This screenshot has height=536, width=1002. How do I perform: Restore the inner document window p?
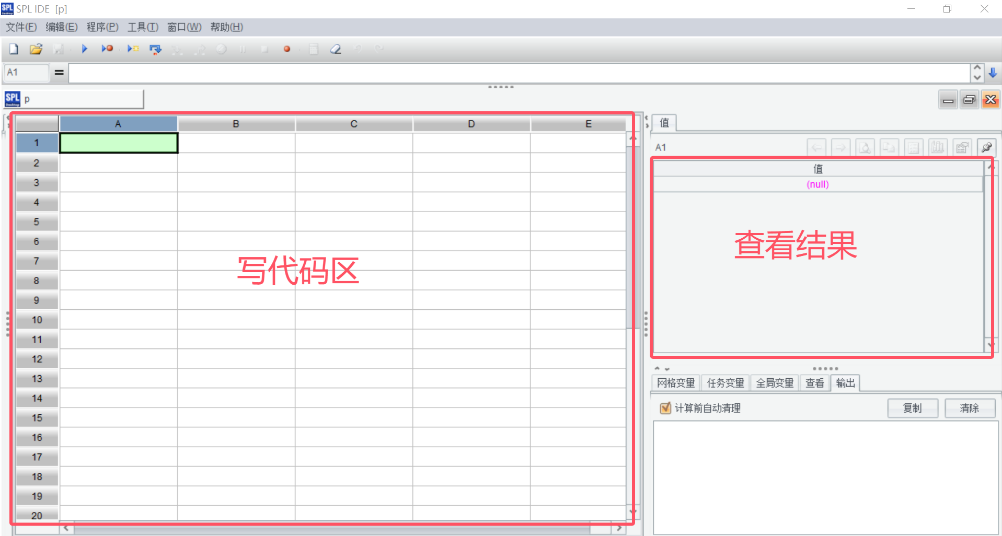tap(969, 100)
